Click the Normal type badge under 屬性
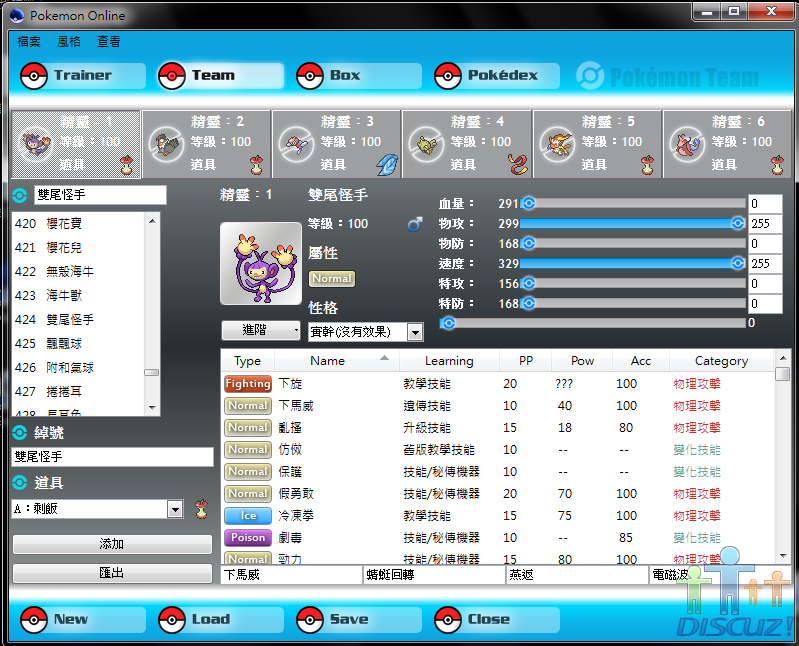 (332, 279)
